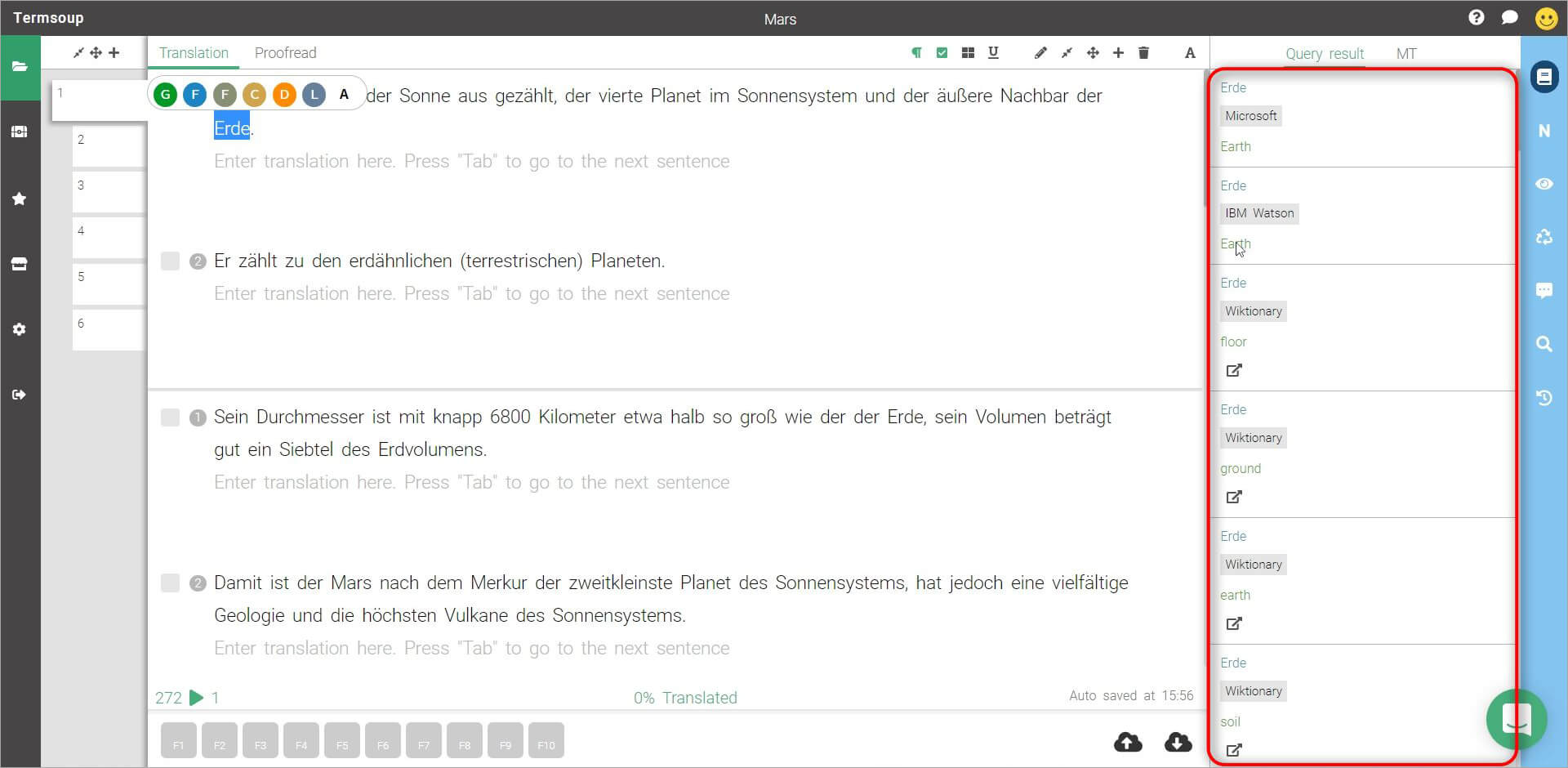
Task: Toggle the eye preview icon in right sidebar
Action: 1544,184
